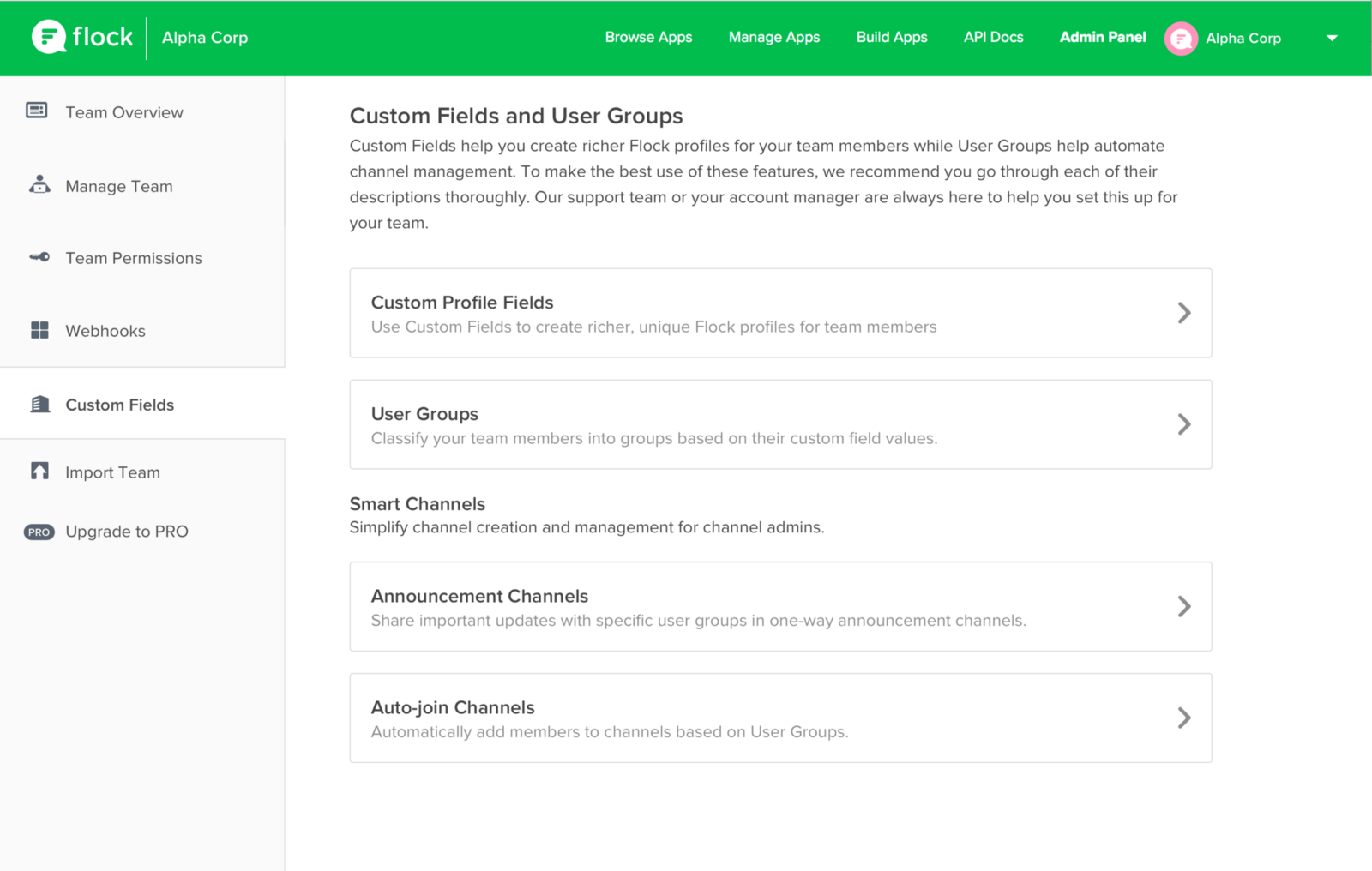The image size is (1372, 871).
Task: Click Alpha Corp team name beside logo
Action: pyautogui.click(x=205, y=37)
